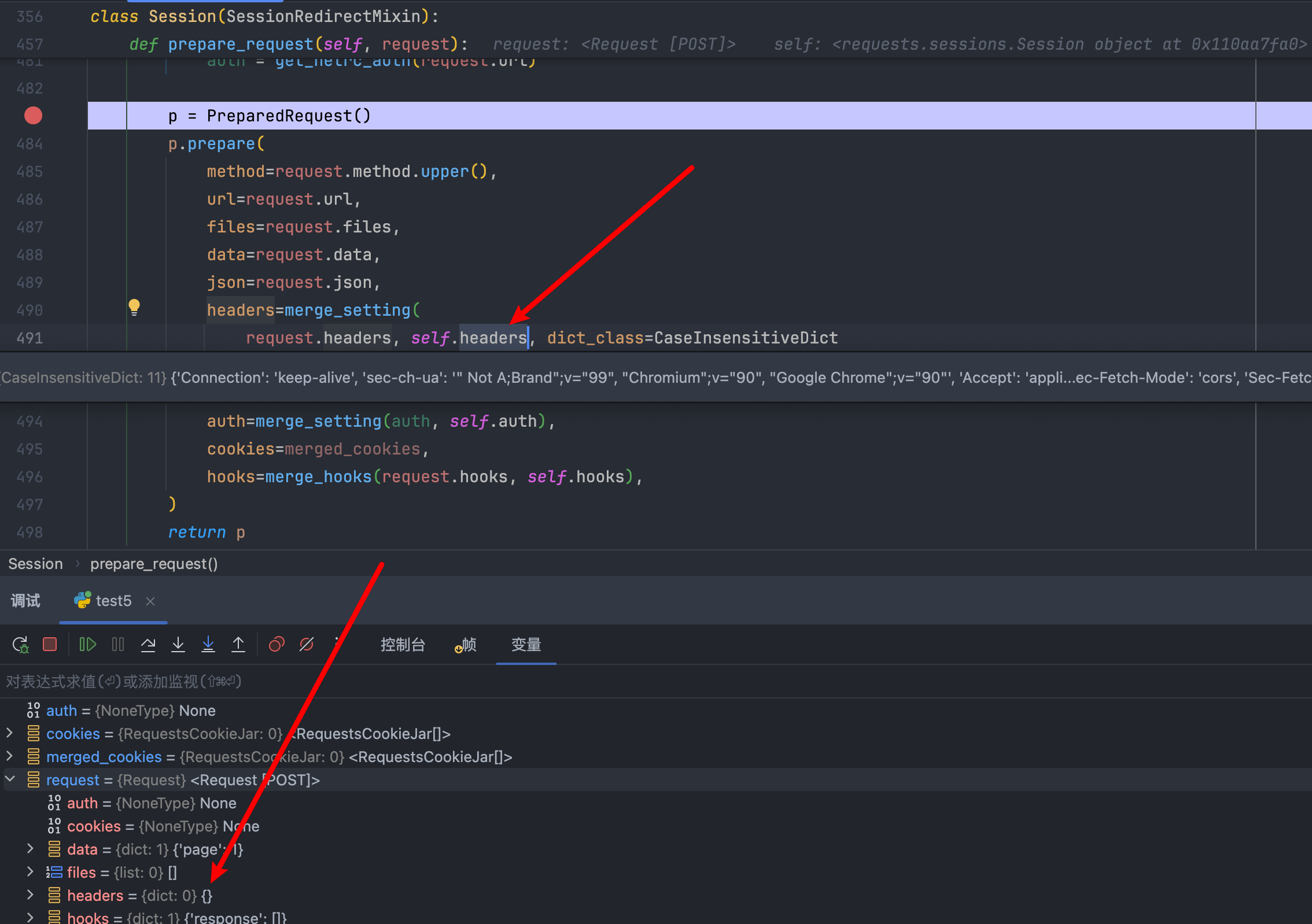Click the Rerun debug icon
This screenshot has height=924, width=1312.
pyautogui.click(x=20, y=645)
